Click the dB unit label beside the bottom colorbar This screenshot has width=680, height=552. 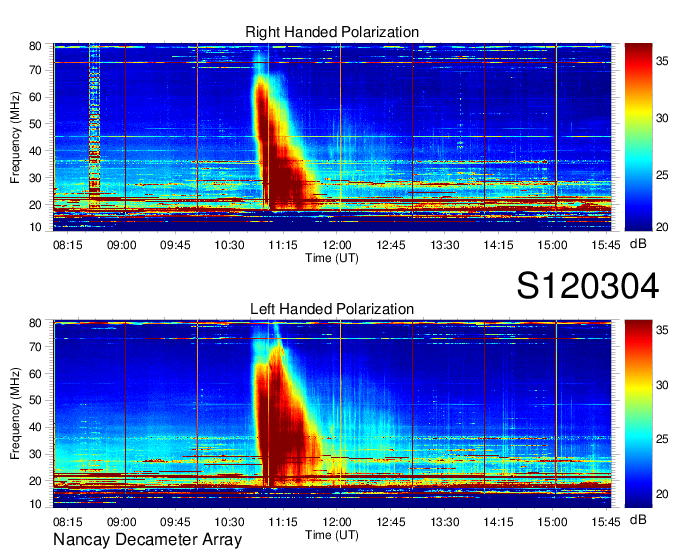pyautogui.click(x=638, y=519)
